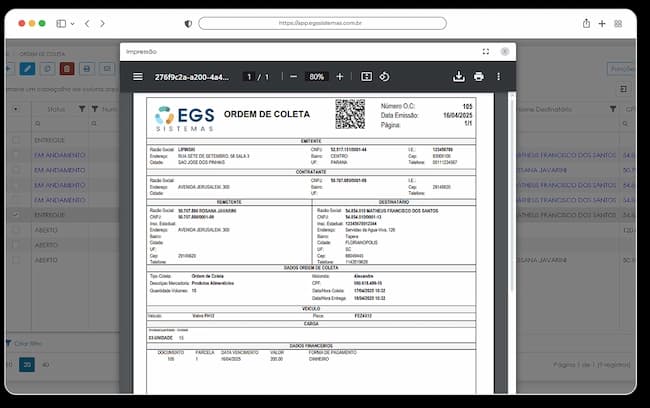Expand Impressão dialog to fullscreen
The image size is (650, 408).
point(486,51)
